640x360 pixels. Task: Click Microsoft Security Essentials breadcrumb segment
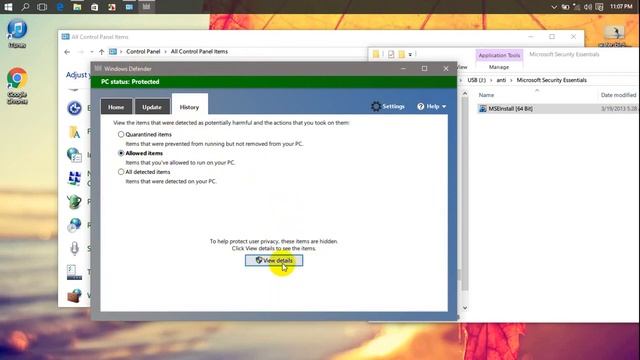[x=551, y=80]
